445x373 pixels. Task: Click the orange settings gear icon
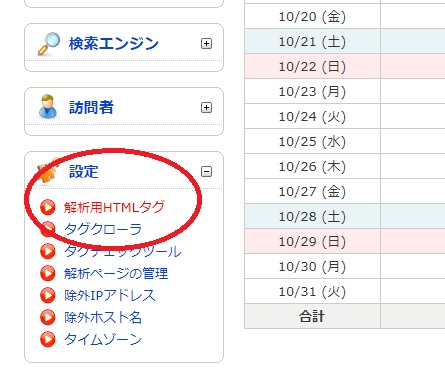tap(49, 171)
